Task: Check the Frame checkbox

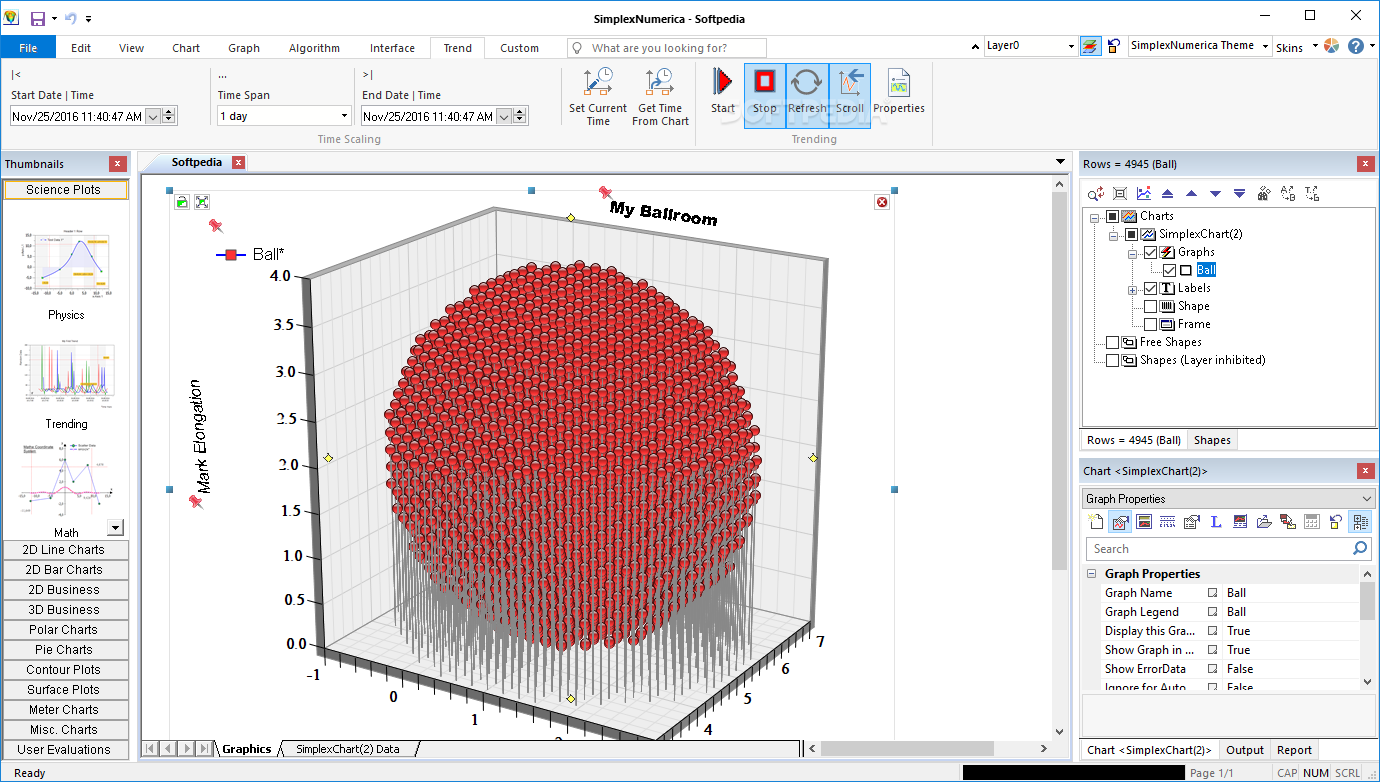Action: 1150,324
